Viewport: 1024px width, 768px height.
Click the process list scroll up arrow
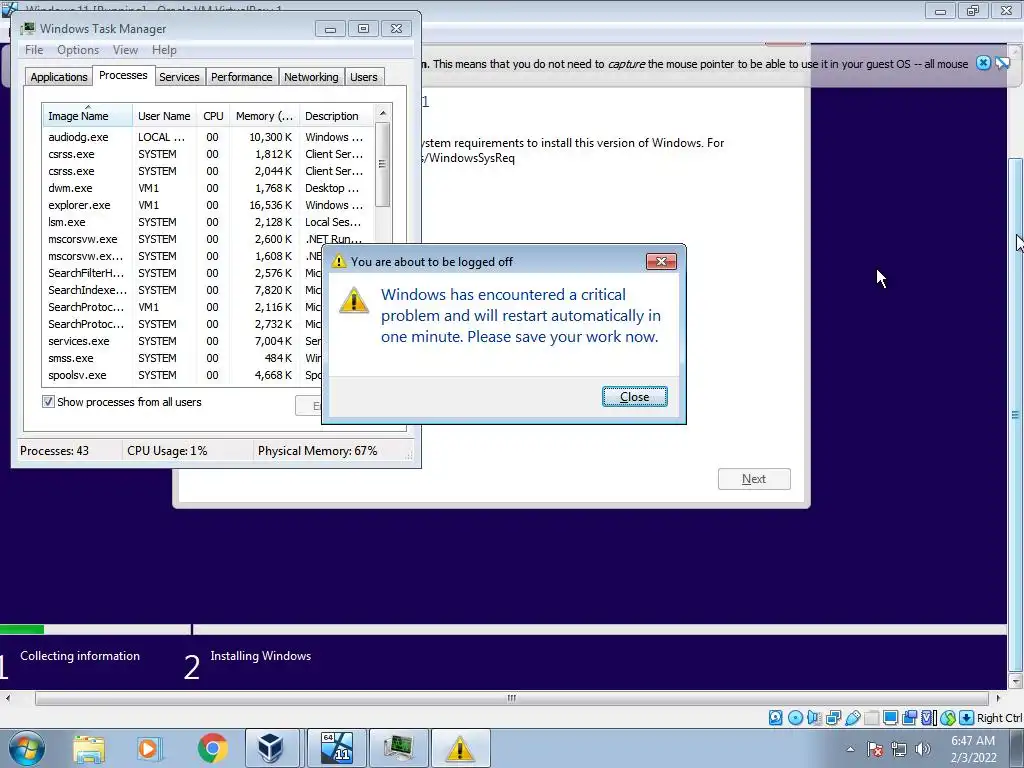click(383, 113)
